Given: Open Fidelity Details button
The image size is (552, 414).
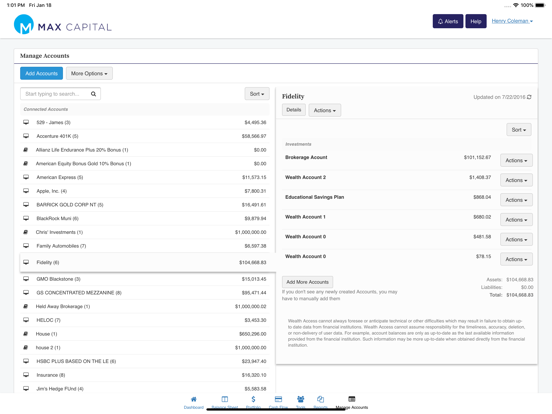Looking at the screenshot, I should click(294, 110).
